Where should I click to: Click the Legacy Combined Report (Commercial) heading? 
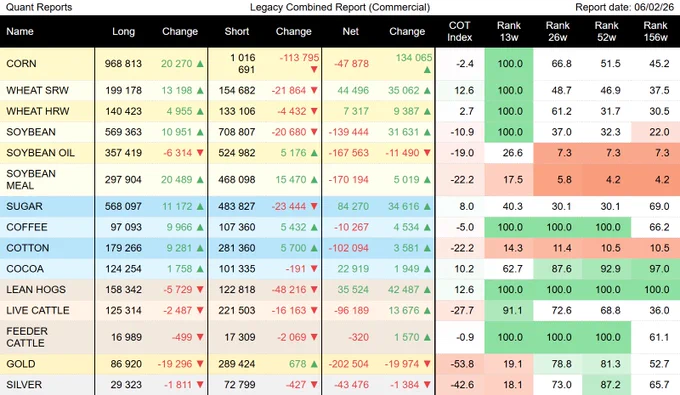click(340, 7)
